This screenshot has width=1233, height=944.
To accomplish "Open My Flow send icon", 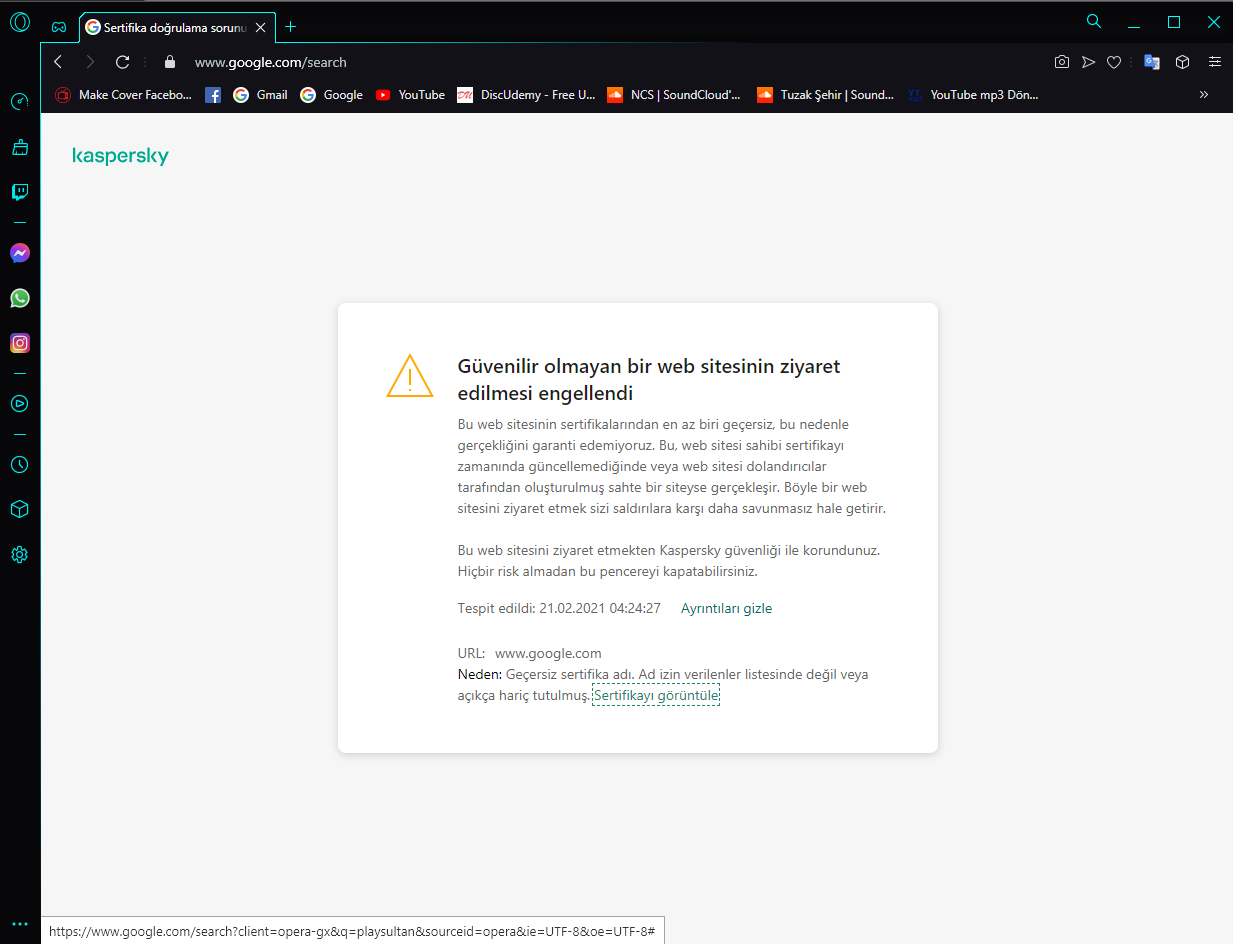I will [x=1089, y=62].
